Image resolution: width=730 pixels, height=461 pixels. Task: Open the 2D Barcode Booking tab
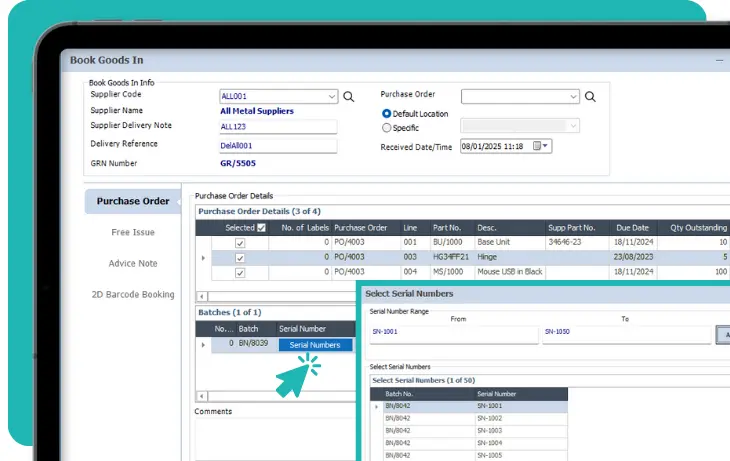coord(133,295)
